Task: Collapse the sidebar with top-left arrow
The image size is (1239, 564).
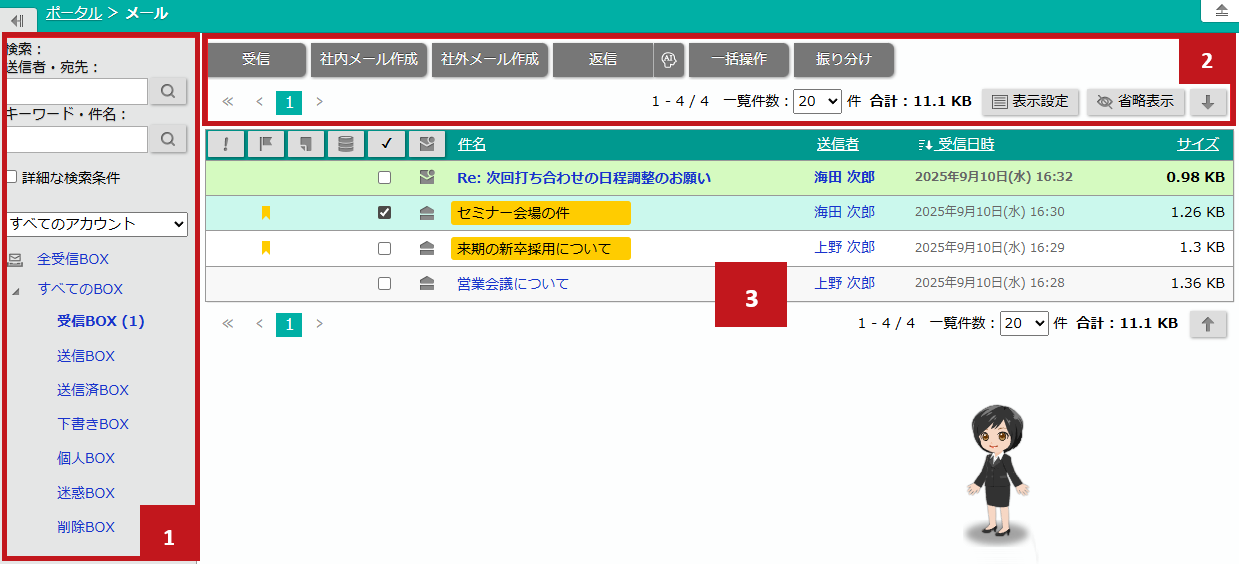Action: (x=18, y=19)
